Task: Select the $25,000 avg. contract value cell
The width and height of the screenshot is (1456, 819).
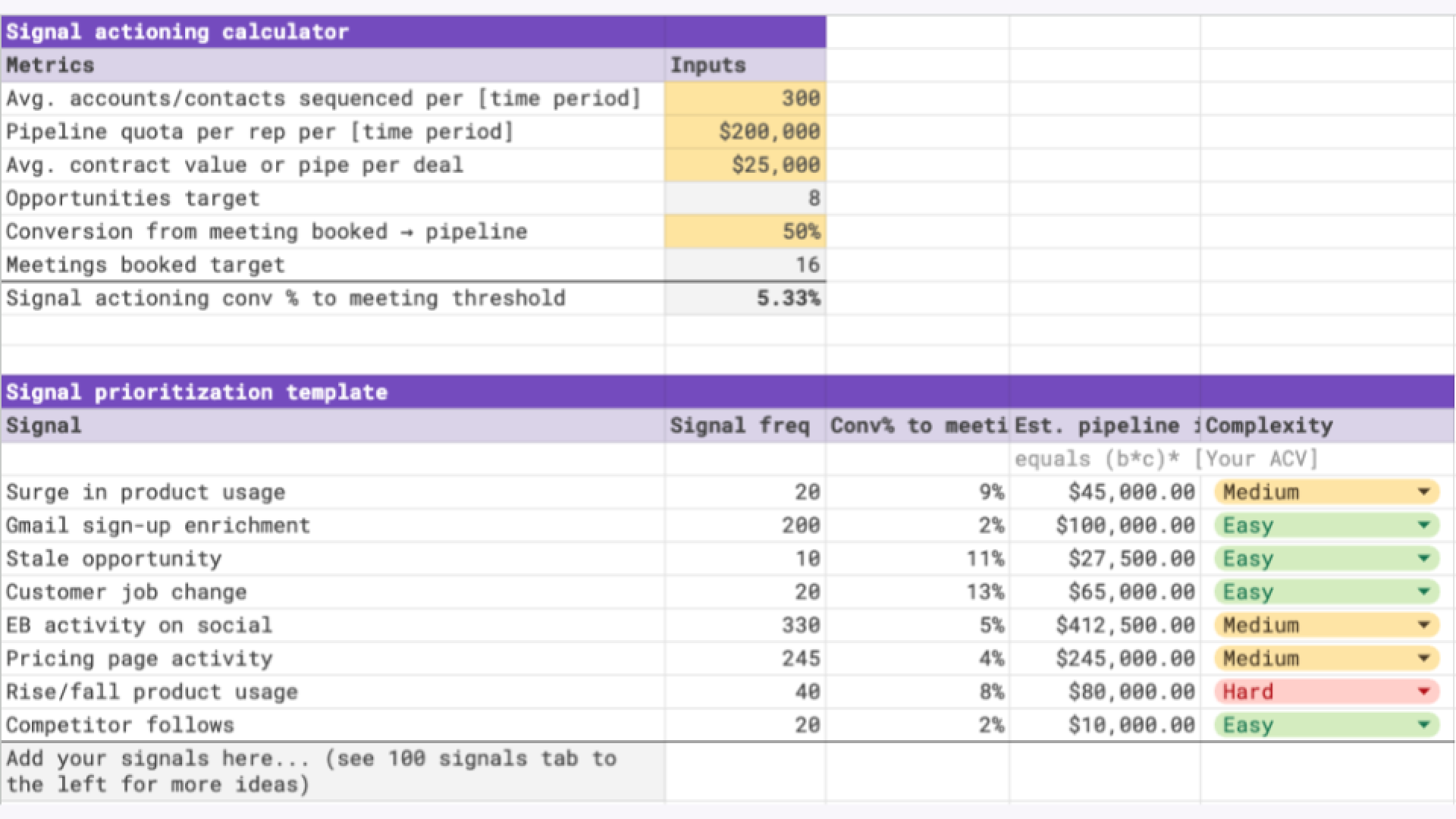Action: pos(745,165)
